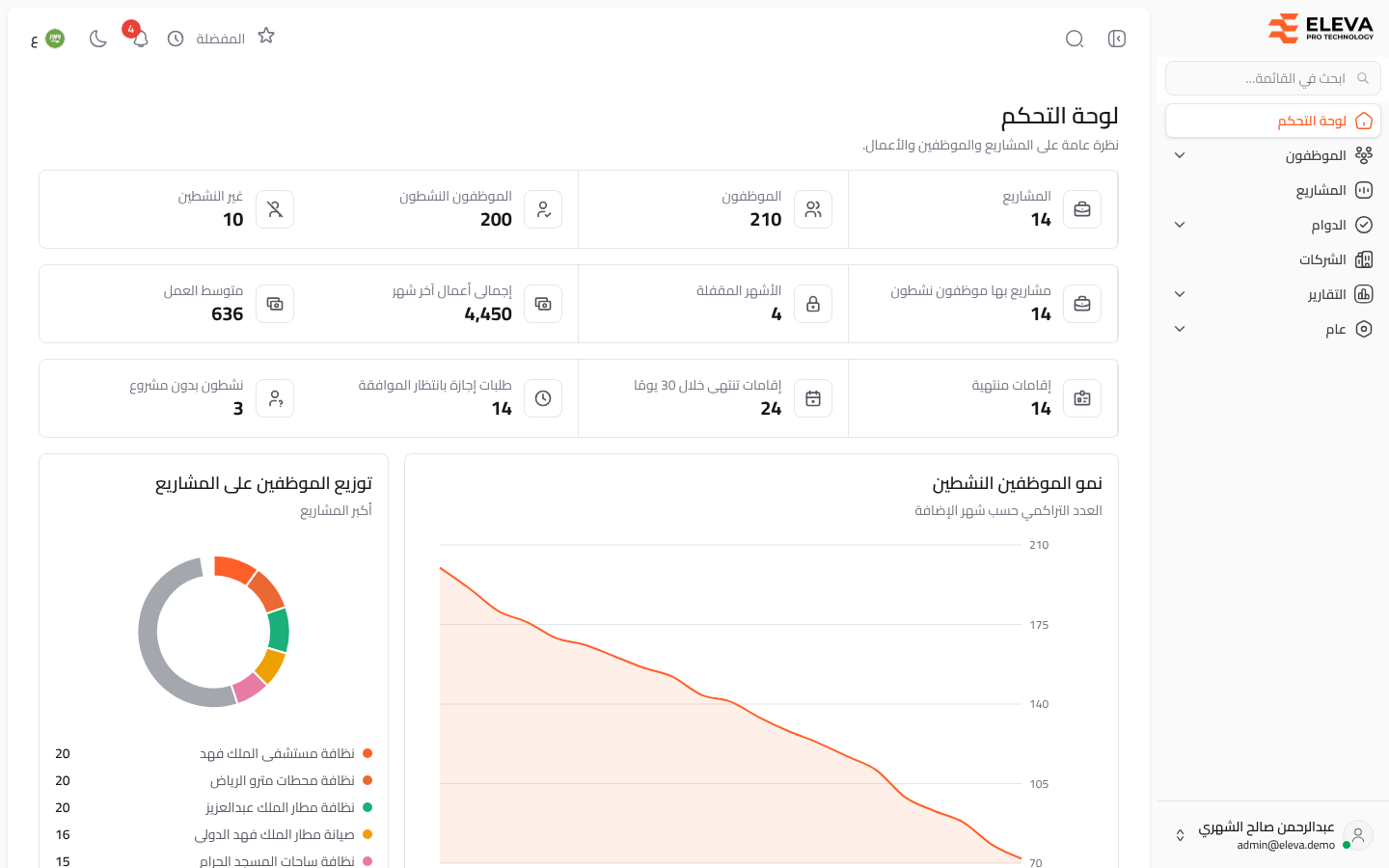Viewport: 1389px width, 868px height.
Task: Open the notifications bell with badge 4
Action: 140,39
